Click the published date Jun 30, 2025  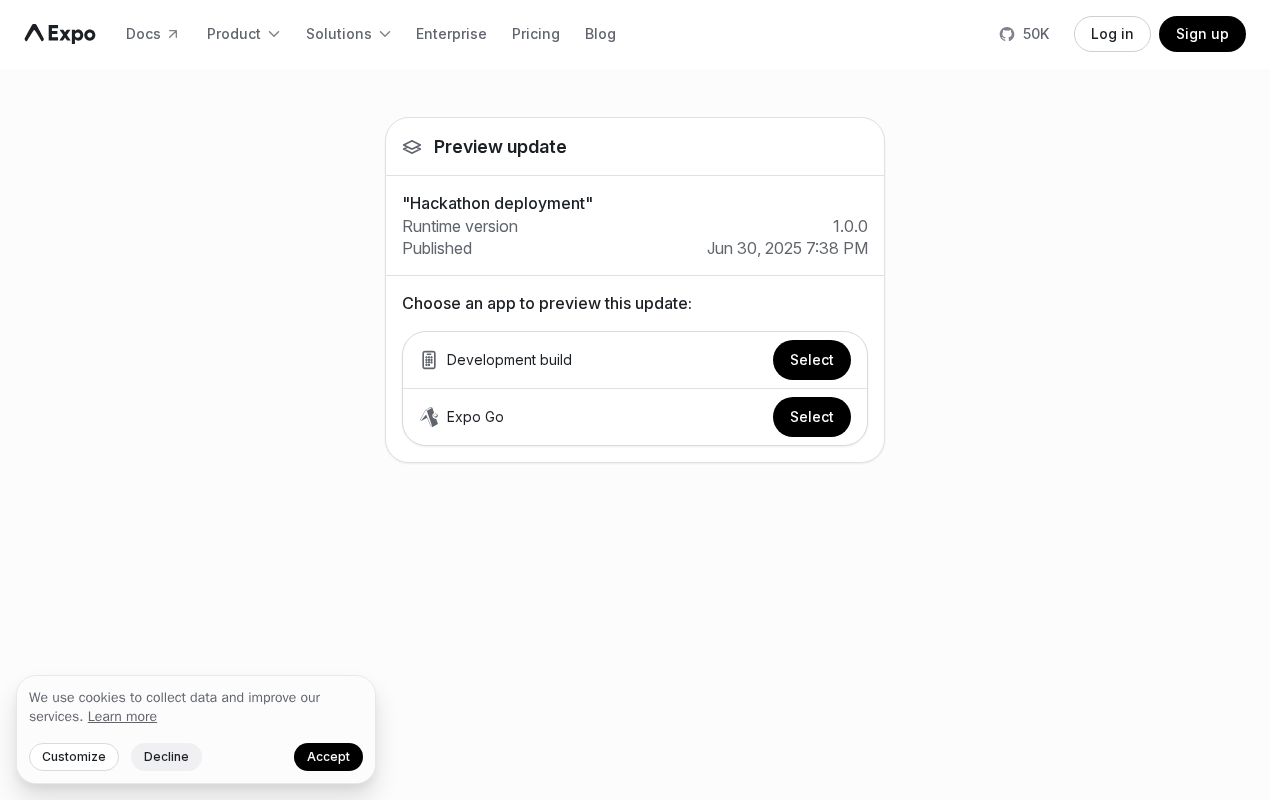pos(787,248)
